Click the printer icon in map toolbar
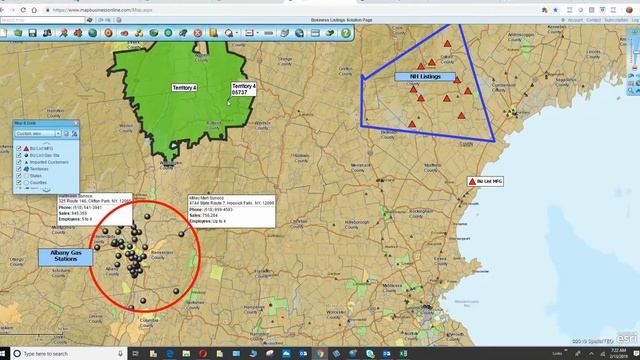 point(284,33)
